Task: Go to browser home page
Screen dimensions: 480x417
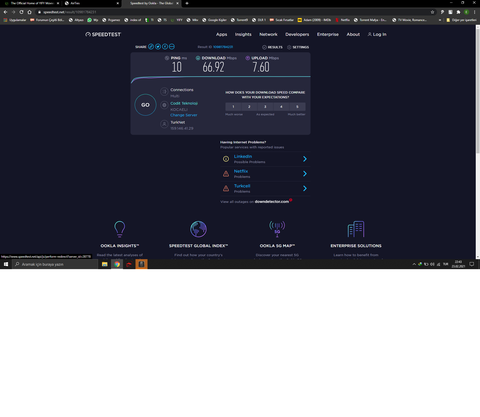Action: [x=29, y=12]
